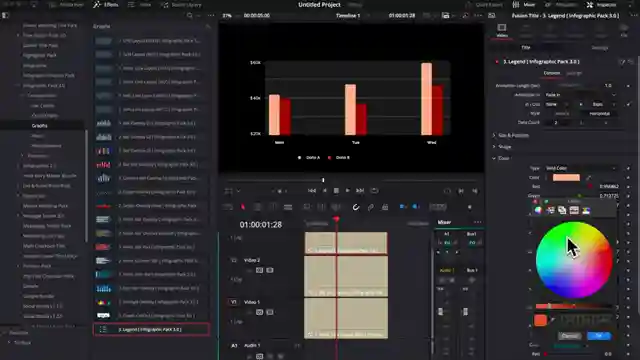This screenshot has width=640, height=360.
Task: Click the viewer scrubber bar handle
Action: click(x=323, y=180)
